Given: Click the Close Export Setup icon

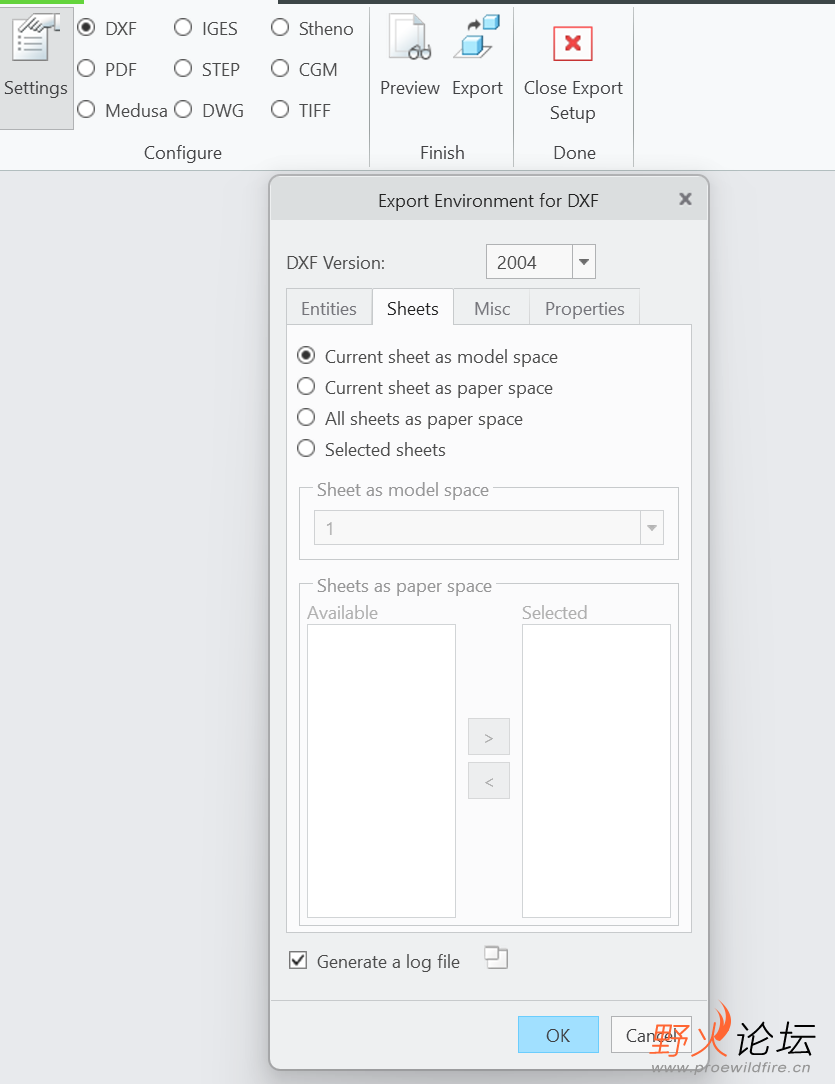Looking at the screenshot, I should click(x=573, y=44).
